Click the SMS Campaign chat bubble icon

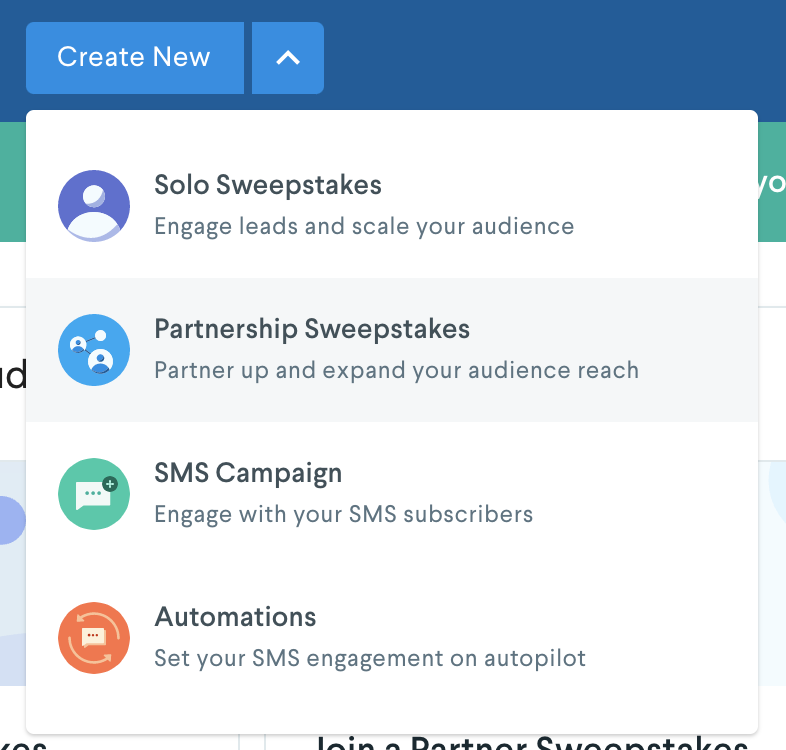pyautogui.click(x=94, y=494)
